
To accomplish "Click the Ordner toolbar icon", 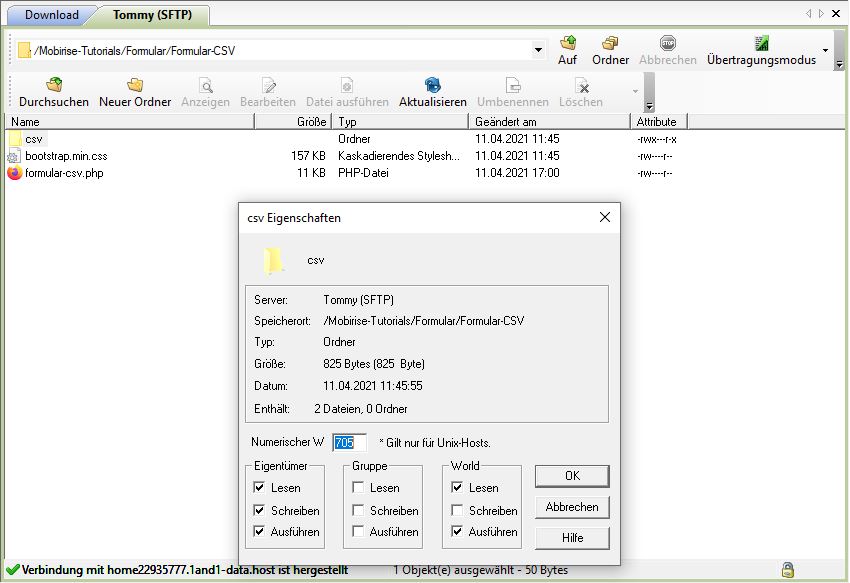I will [610, 43].
